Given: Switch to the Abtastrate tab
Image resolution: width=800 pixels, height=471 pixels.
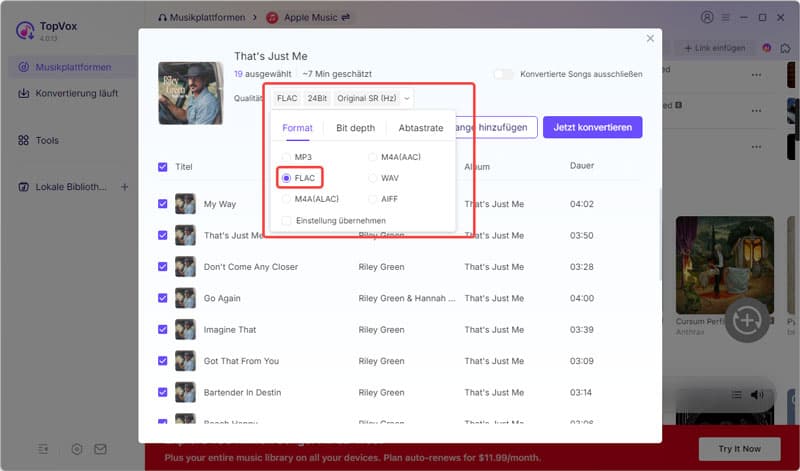Looking at the screenshot, I should coord(421,128).
